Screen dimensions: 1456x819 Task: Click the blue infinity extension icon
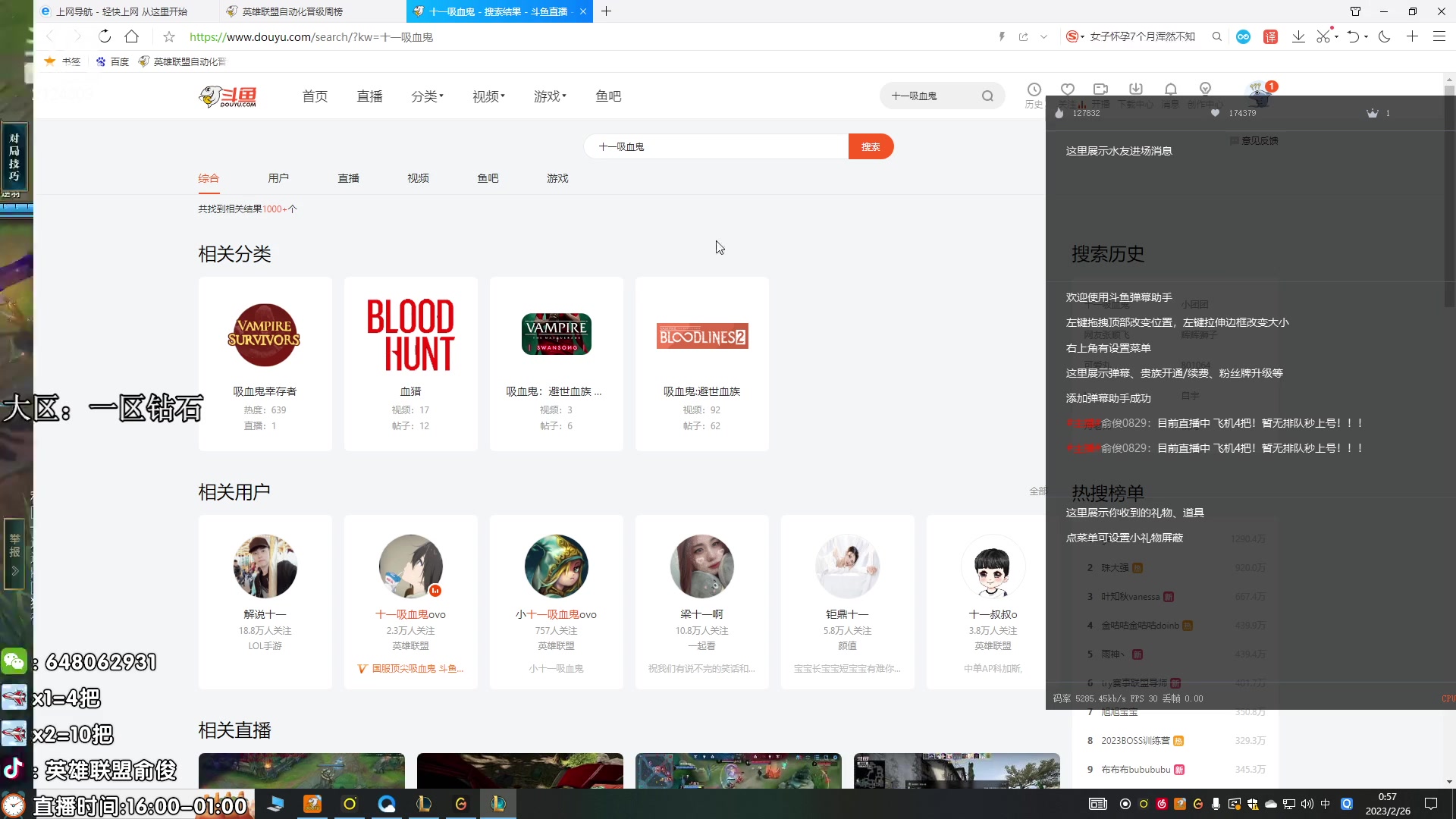(1244, 36)
